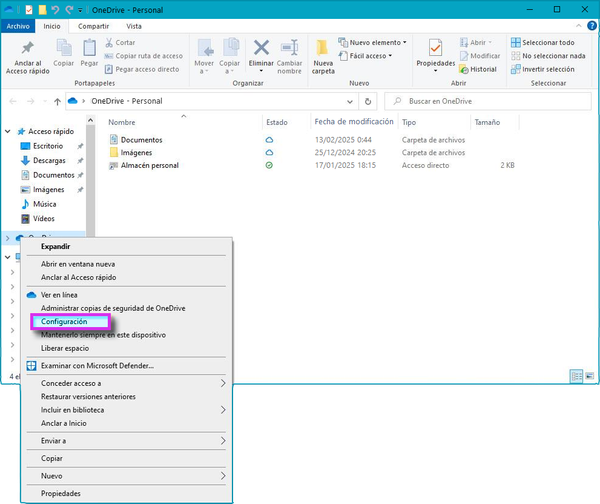Click the Cortar scissors icon
The width and height of the screenshot is (600, 504).
coord(109,42)
